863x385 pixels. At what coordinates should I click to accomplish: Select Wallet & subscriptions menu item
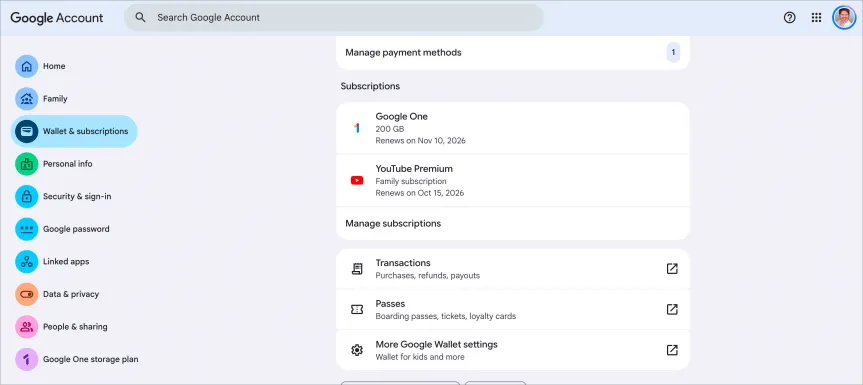pos(74,131)
